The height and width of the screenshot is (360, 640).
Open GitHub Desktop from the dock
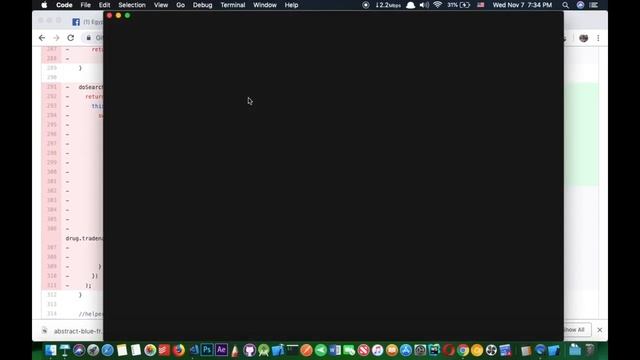(x=249, y=350)
